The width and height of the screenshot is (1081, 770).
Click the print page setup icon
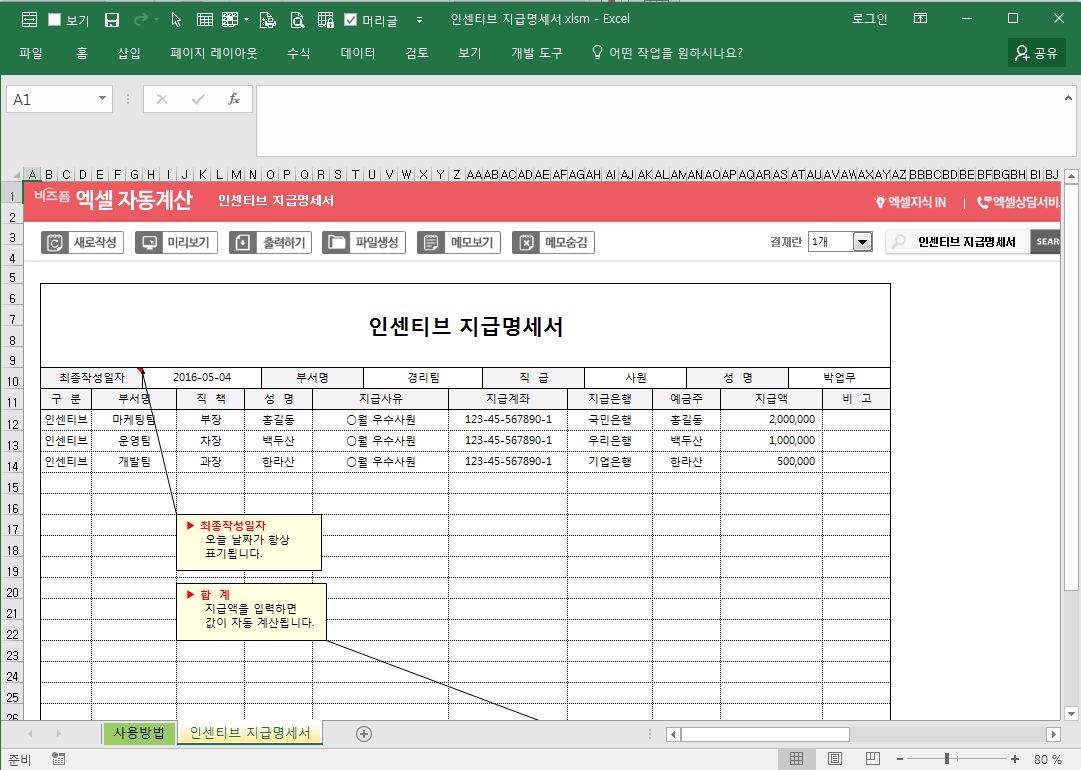[267, 20]
